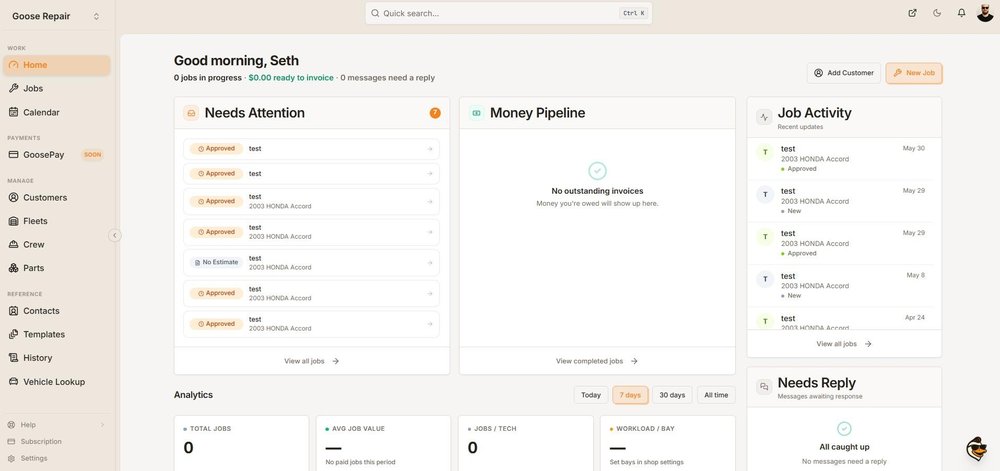1000x471 pixels.
Task: Click the AVG JOB VALUE analytics card
Action: click(x=383, y=444)
